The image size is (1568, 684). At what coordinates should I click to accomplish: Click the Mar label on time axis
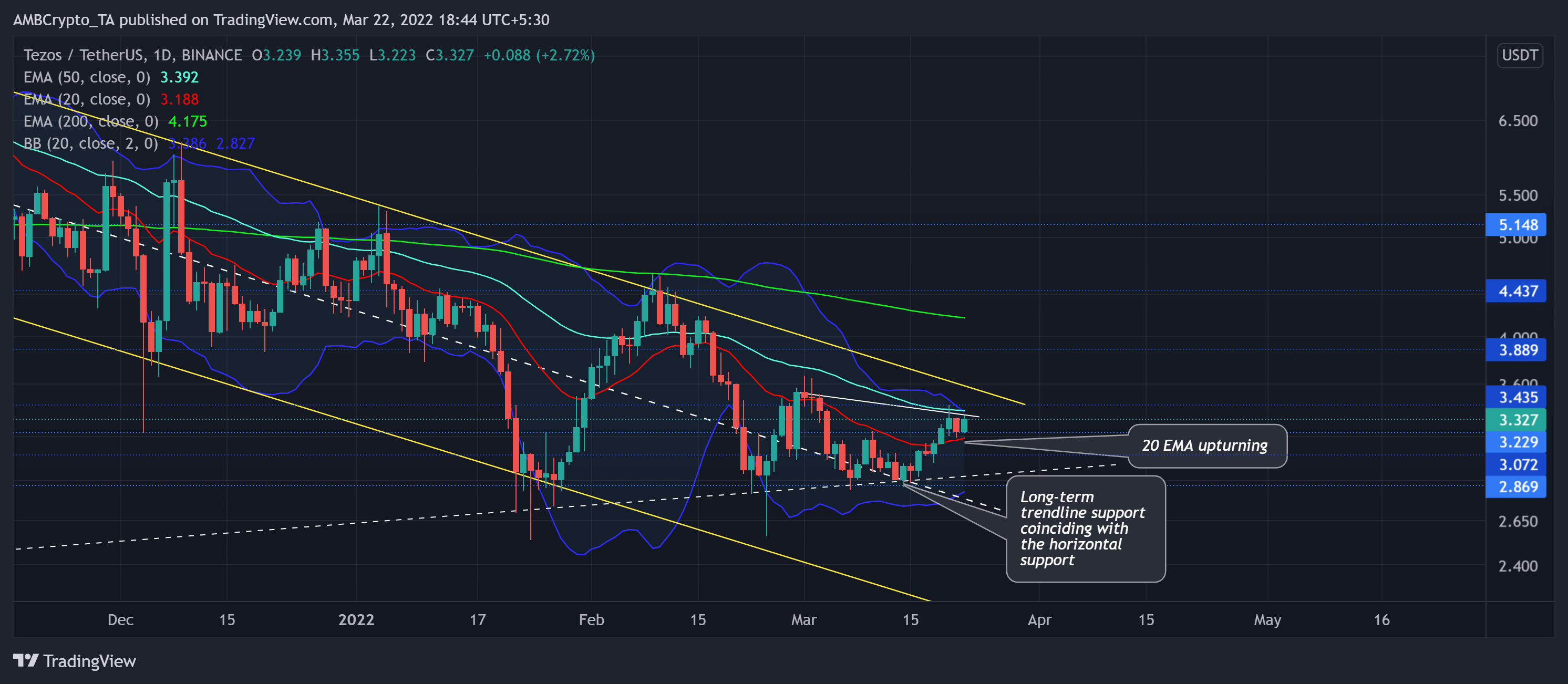[x=803, y=619]
